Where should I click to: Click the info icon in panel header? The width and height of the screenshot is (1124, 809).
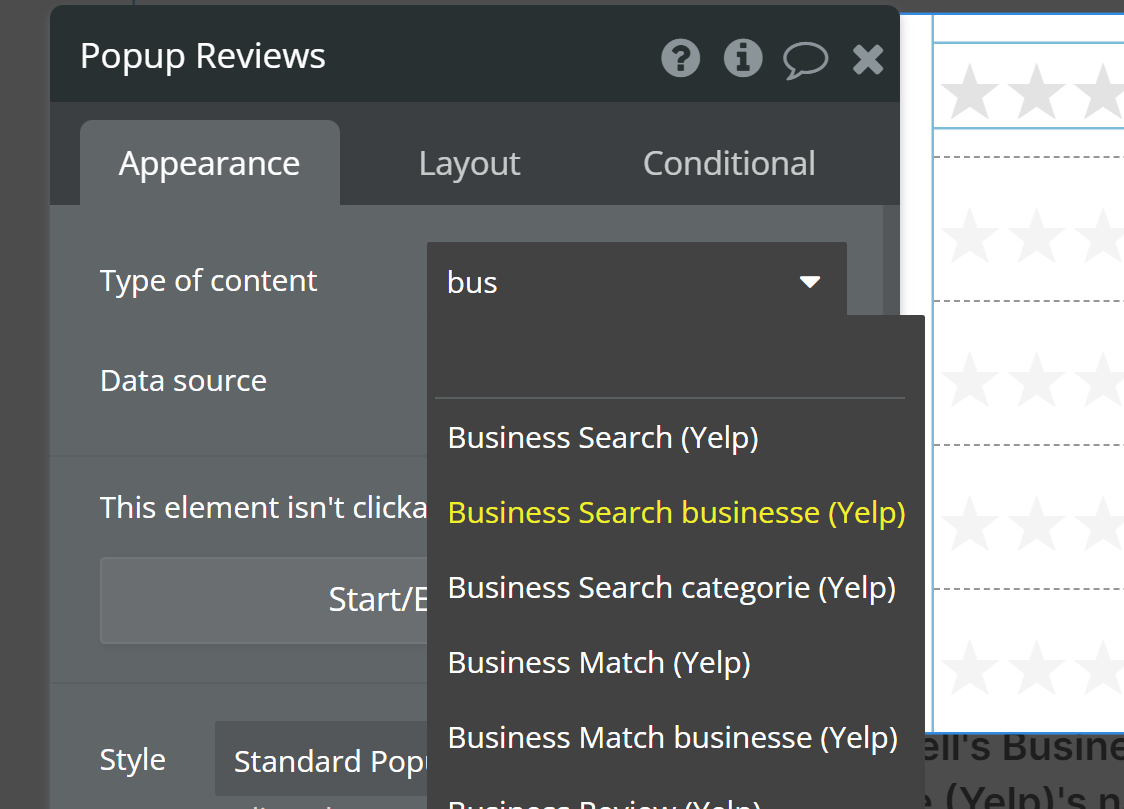click(x=742, y=58)
